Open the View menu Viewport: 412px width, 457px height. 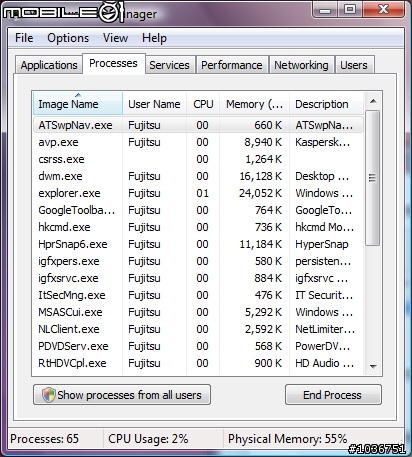pos(115,38)
